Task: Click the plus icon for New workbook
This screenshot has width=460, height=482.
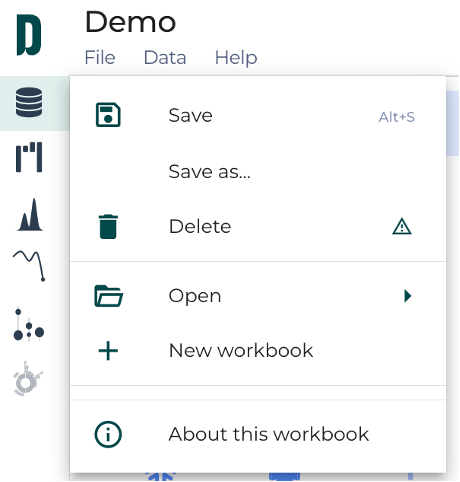Action: pyautogui.click(x=108, y=351)
